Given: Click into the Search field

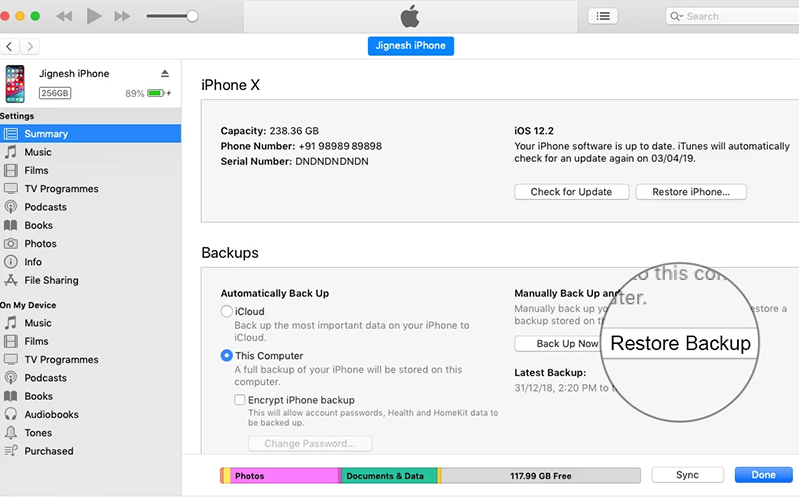Looking at the screenshot, I should [x=734, y=16].
